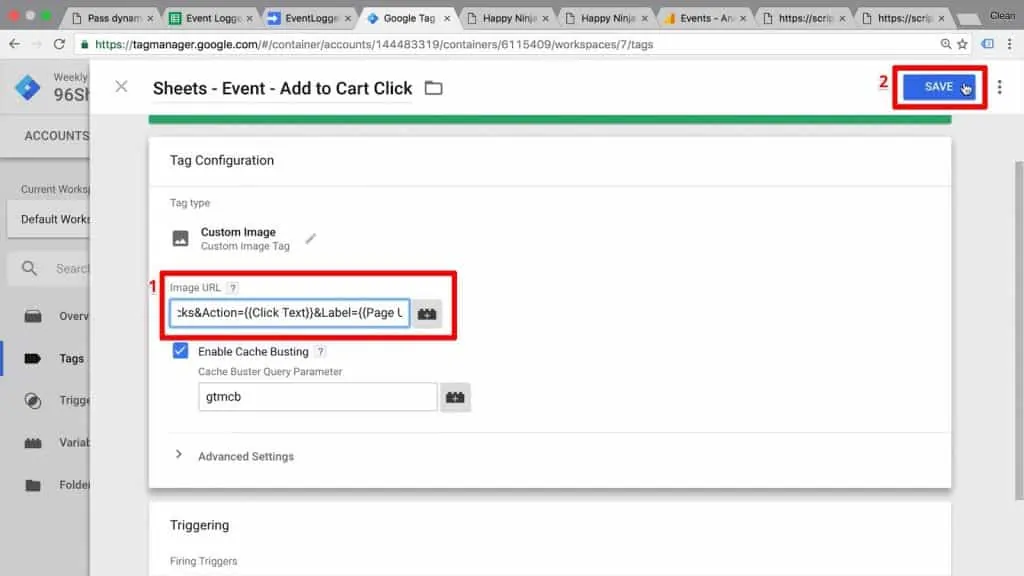Click the folder icon next to the tag title
The image size is (1024, 576).
click(x=433, y=87)
